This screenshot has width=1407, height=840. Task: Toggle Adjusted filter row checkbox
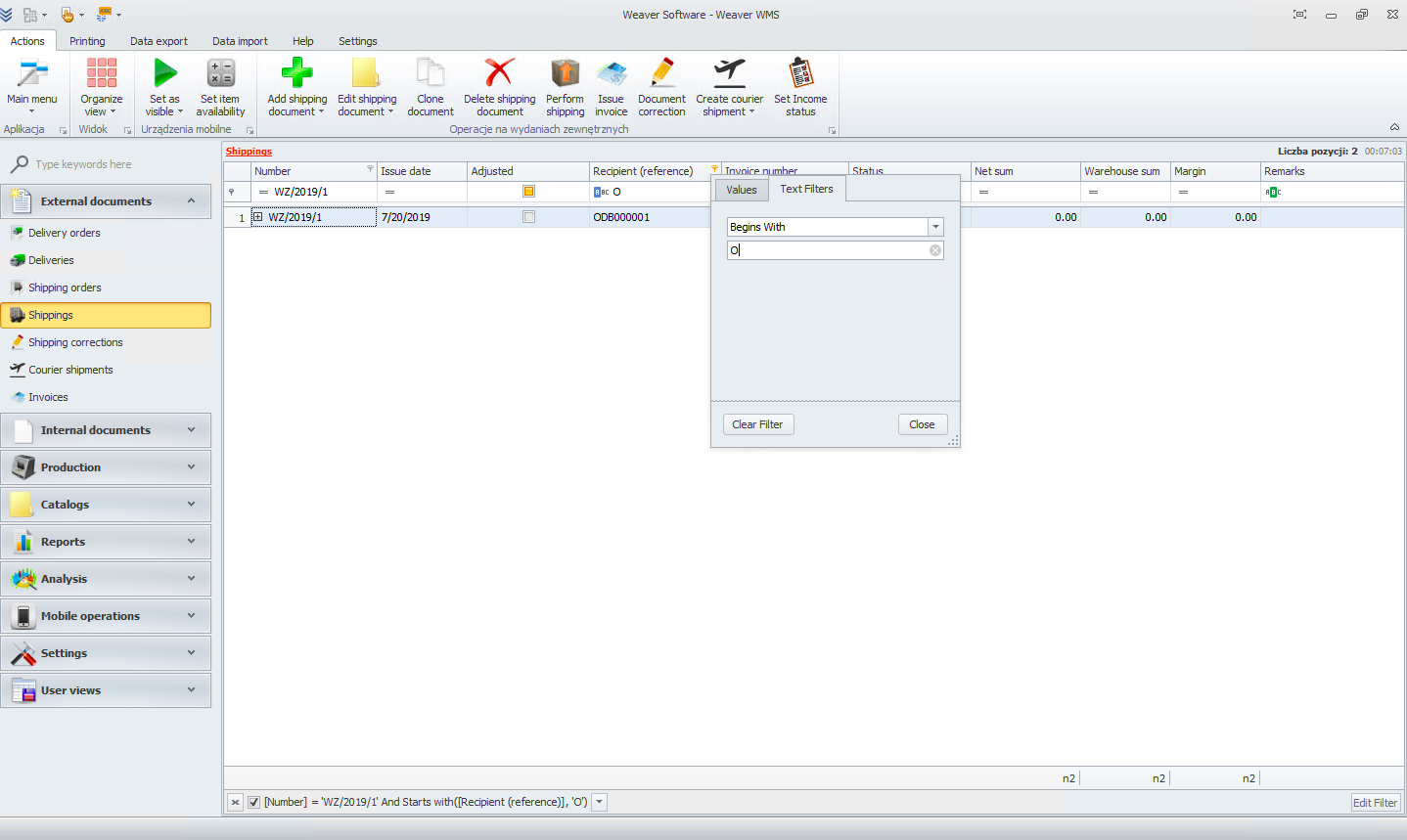pyautogui.click(x=528, y=192)
